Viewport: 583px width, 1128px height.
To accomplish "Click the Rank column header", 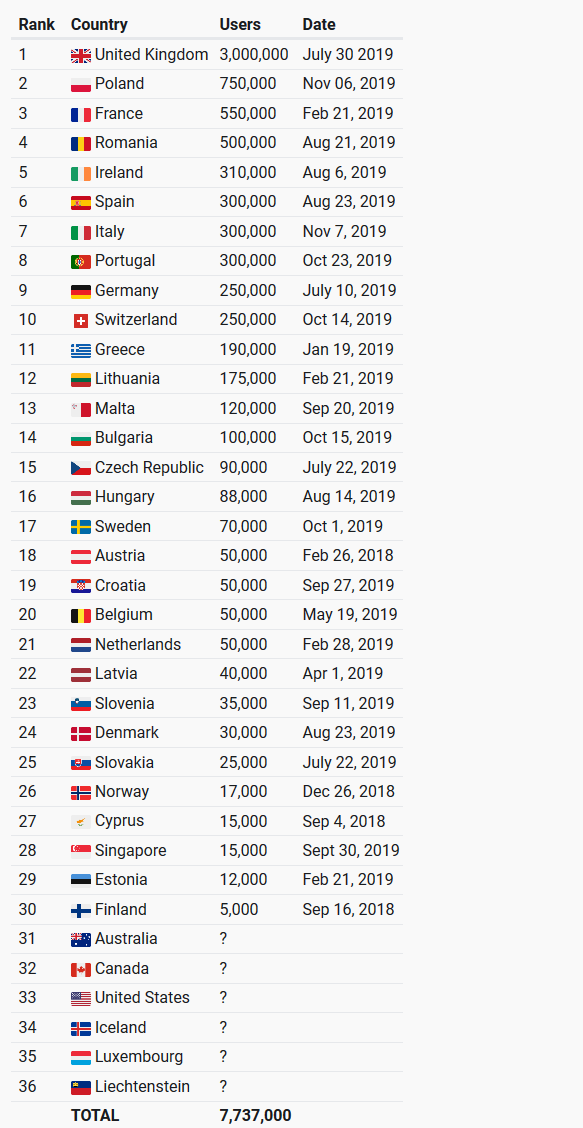I will pyautogui.click(x=37, y=24).
